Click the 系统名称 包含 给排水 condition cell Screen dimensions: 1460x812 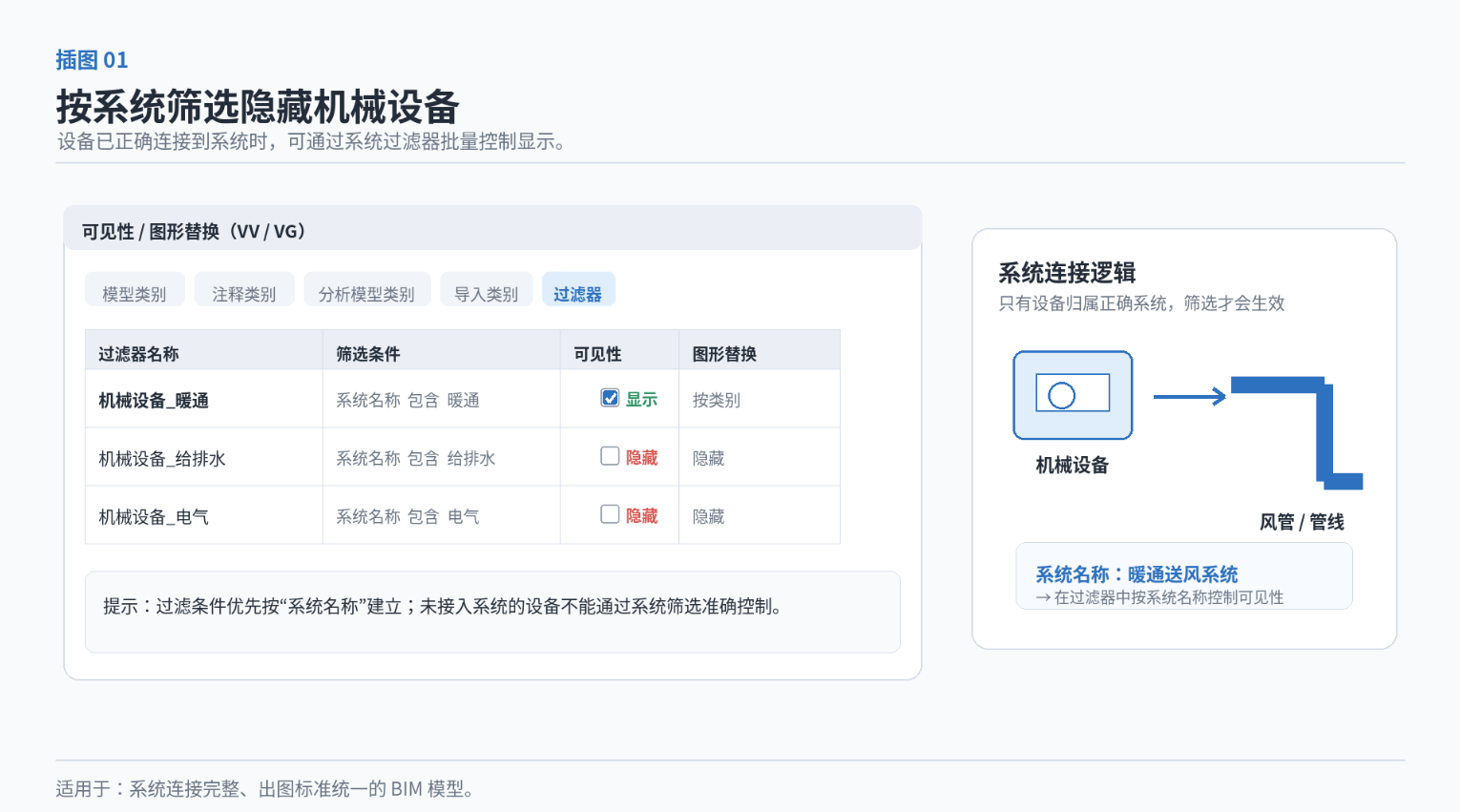coord(442,457)
